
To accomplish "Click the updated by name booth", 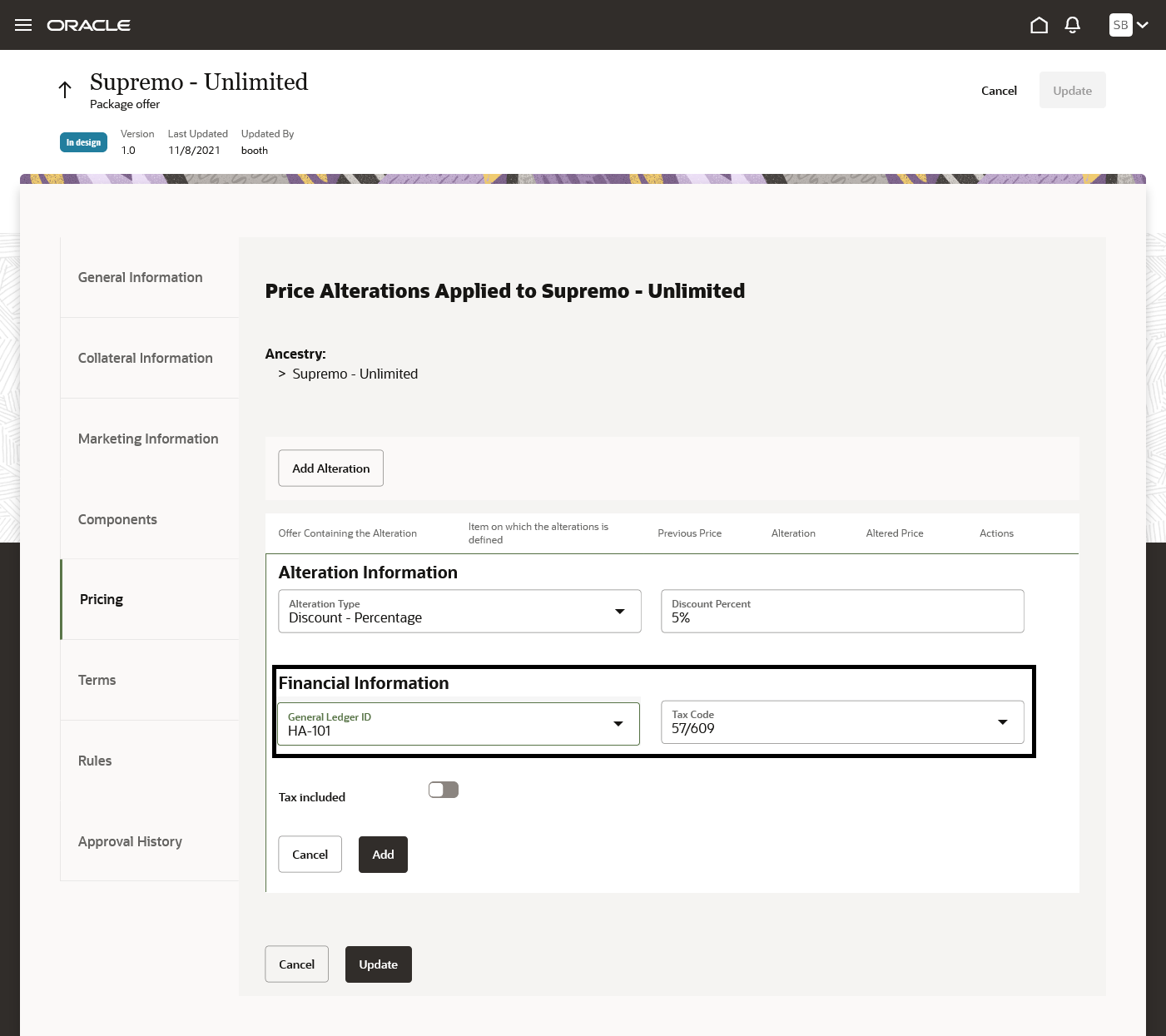I will pyautogui.click(x=255, y=151).
